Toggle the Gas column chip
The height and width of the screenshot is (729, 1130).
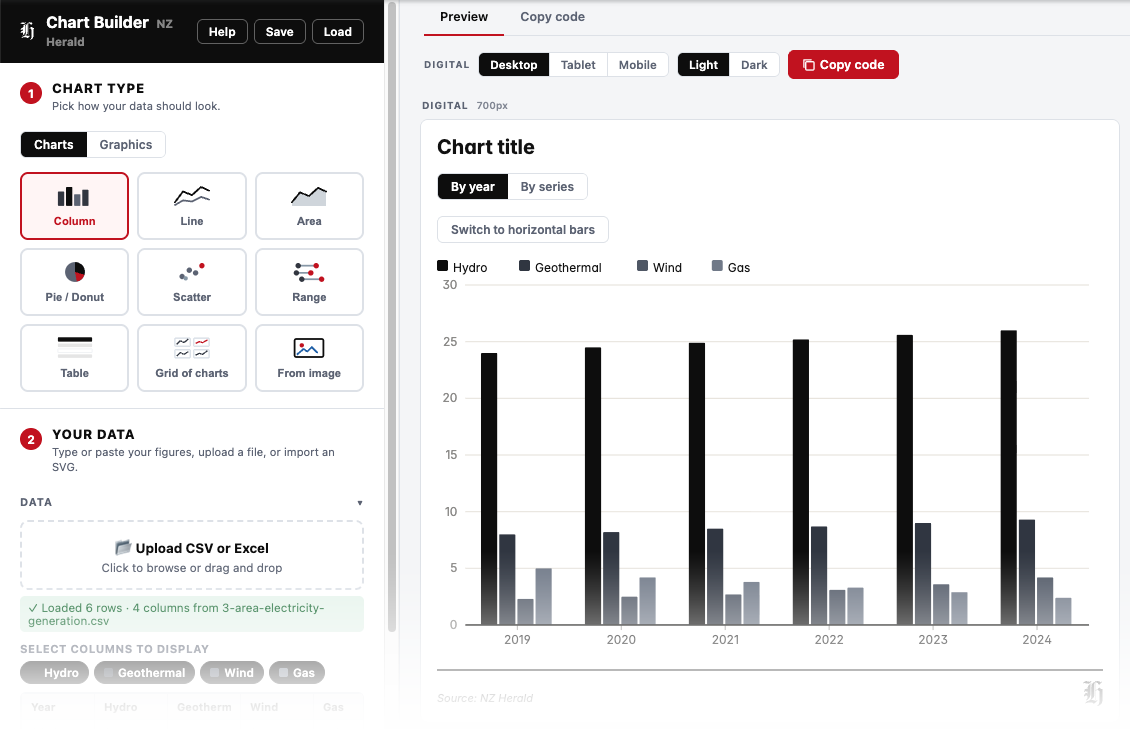297,673
